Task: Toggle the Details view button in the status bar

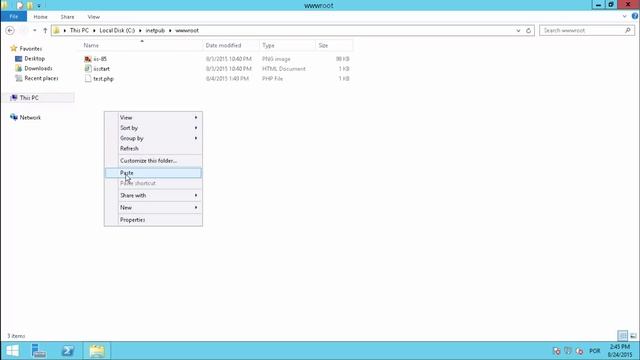Action: click(x=622, y=336)
